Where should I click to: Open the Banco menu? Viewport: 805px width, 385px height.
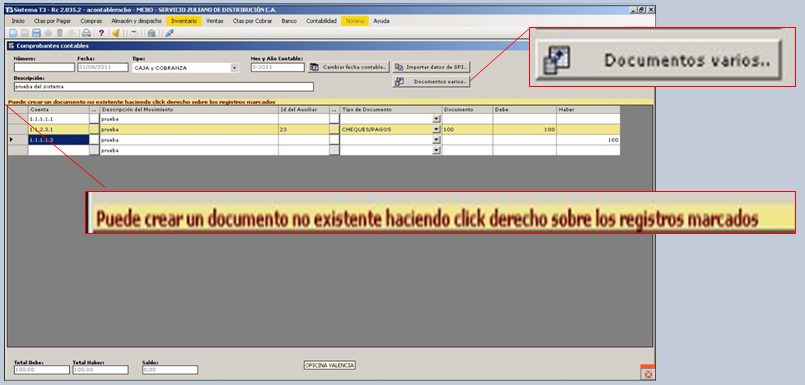(x=289, y=21)
